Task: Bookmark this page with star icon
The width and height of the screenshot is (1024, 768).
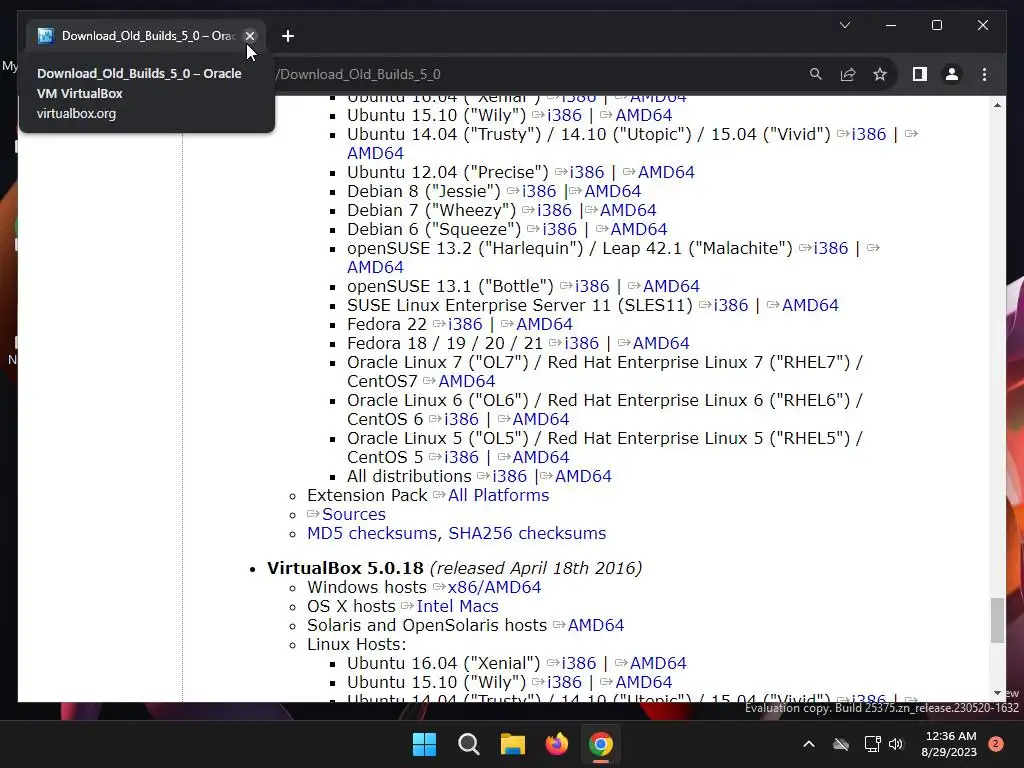Action: [x=880, y=74]
